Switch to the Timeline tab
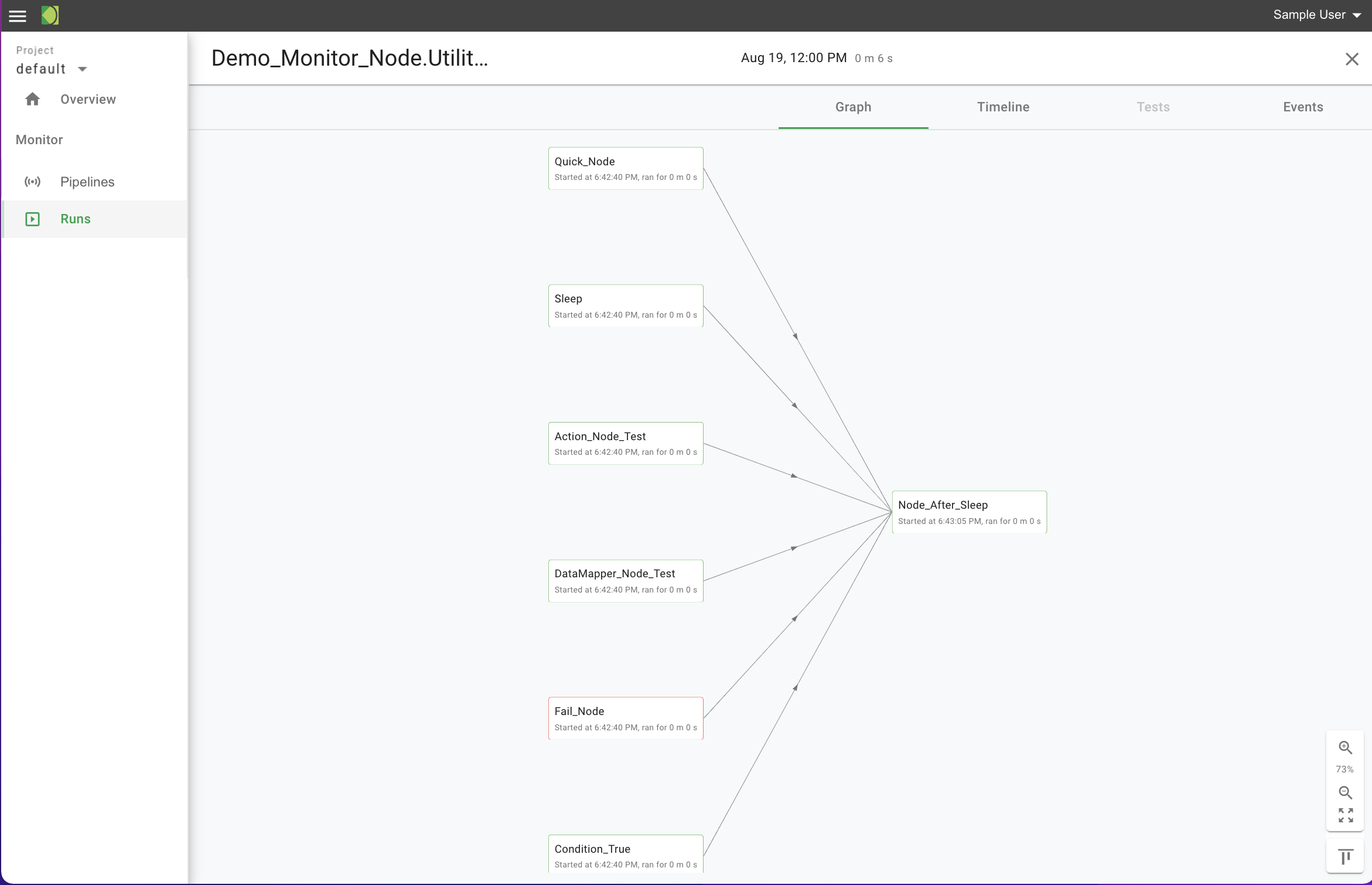The image size is (1372, 885). (x=1003, y=107)
